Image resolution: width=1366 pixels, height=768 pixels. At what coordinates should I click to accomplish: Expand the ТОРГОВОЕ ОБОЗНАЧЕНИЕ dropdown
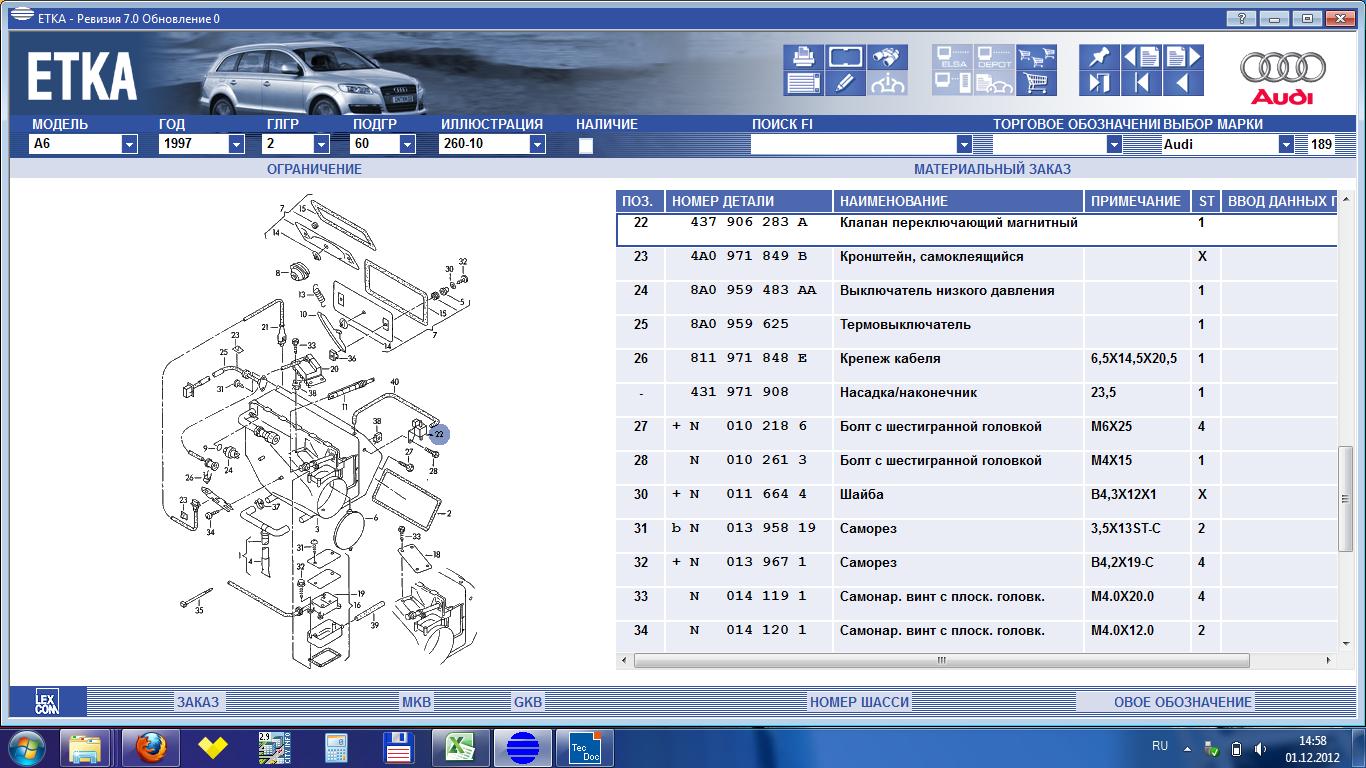click(x=1114, y=144)
